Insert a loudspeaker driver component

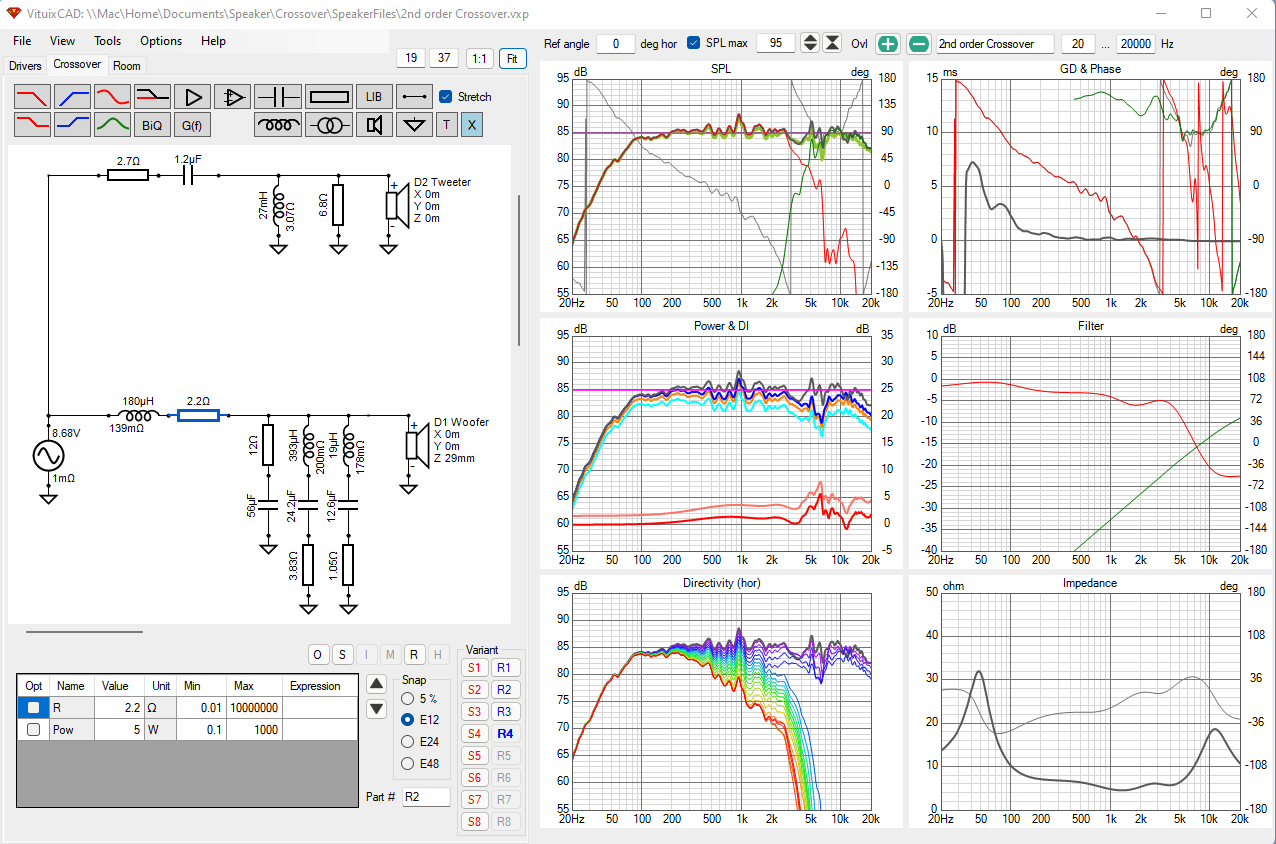pyautogui.click(x=374, y=125)
